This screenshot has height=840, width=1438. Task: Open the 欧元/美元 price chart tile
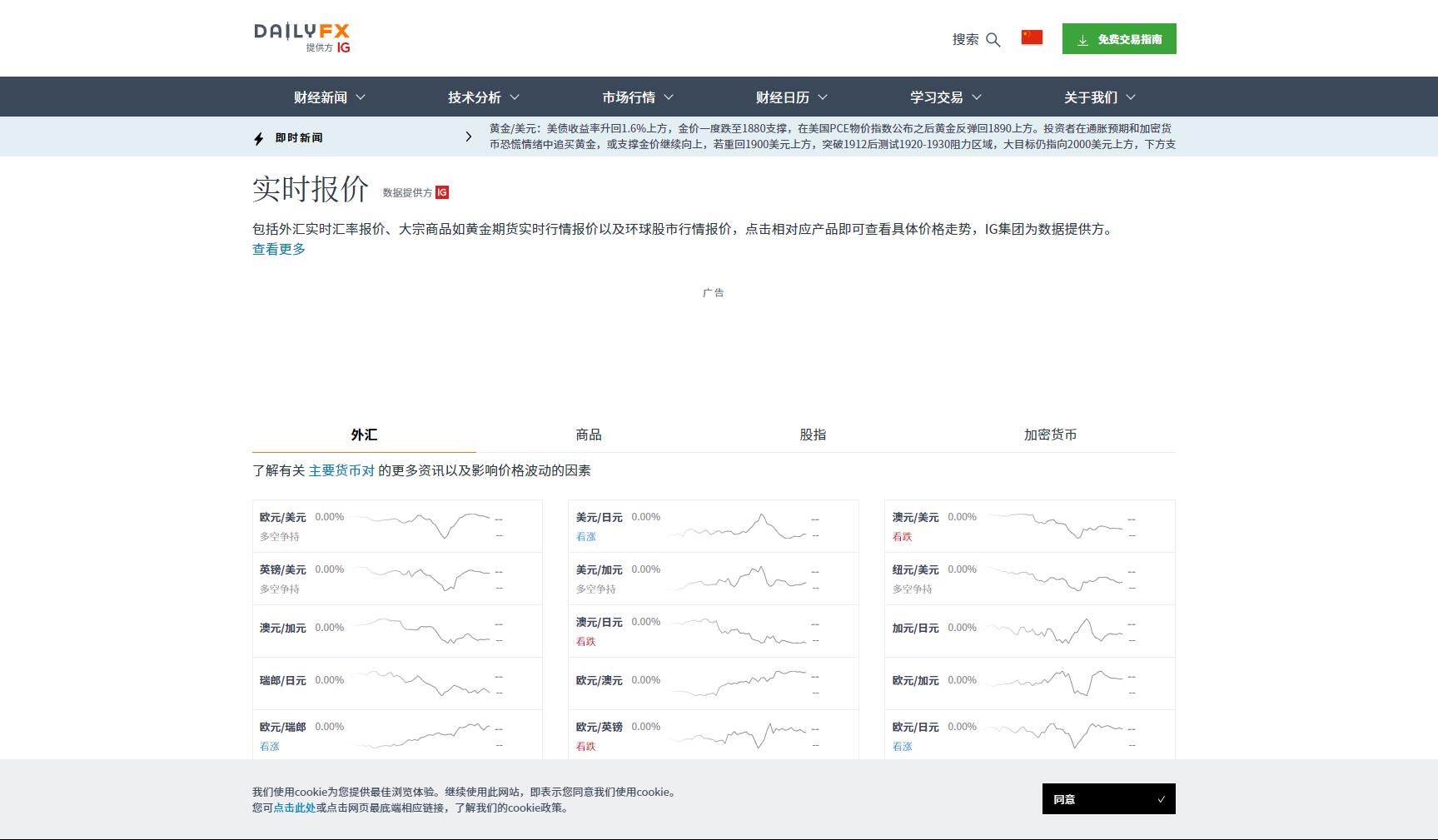[x=397, y=525]
